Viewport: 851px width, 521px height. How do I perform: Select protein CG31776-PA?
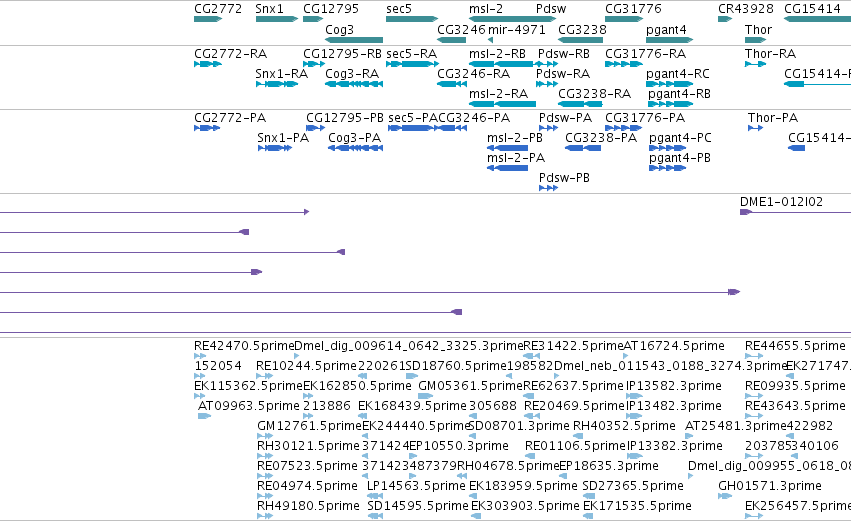(645, 118)
